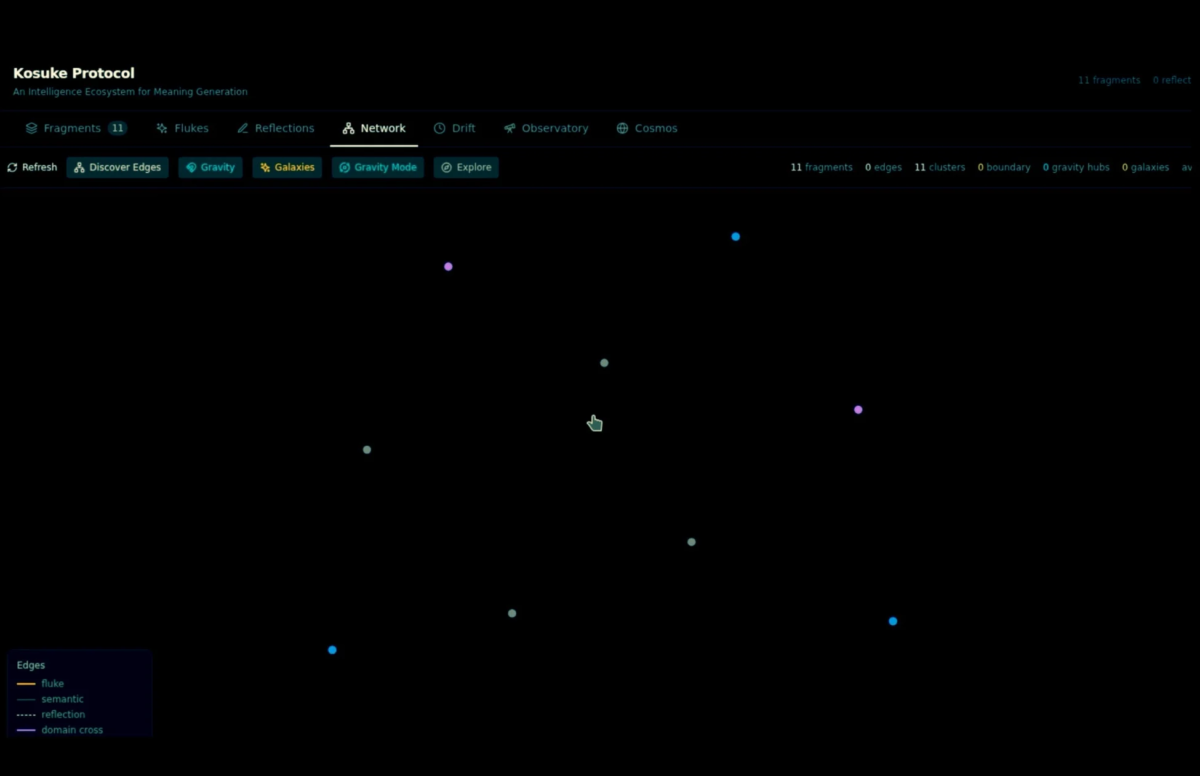The height and width of the screenshot is (776, 1200).
Task: Select the Discover Edges network icon
Action: 79,167
